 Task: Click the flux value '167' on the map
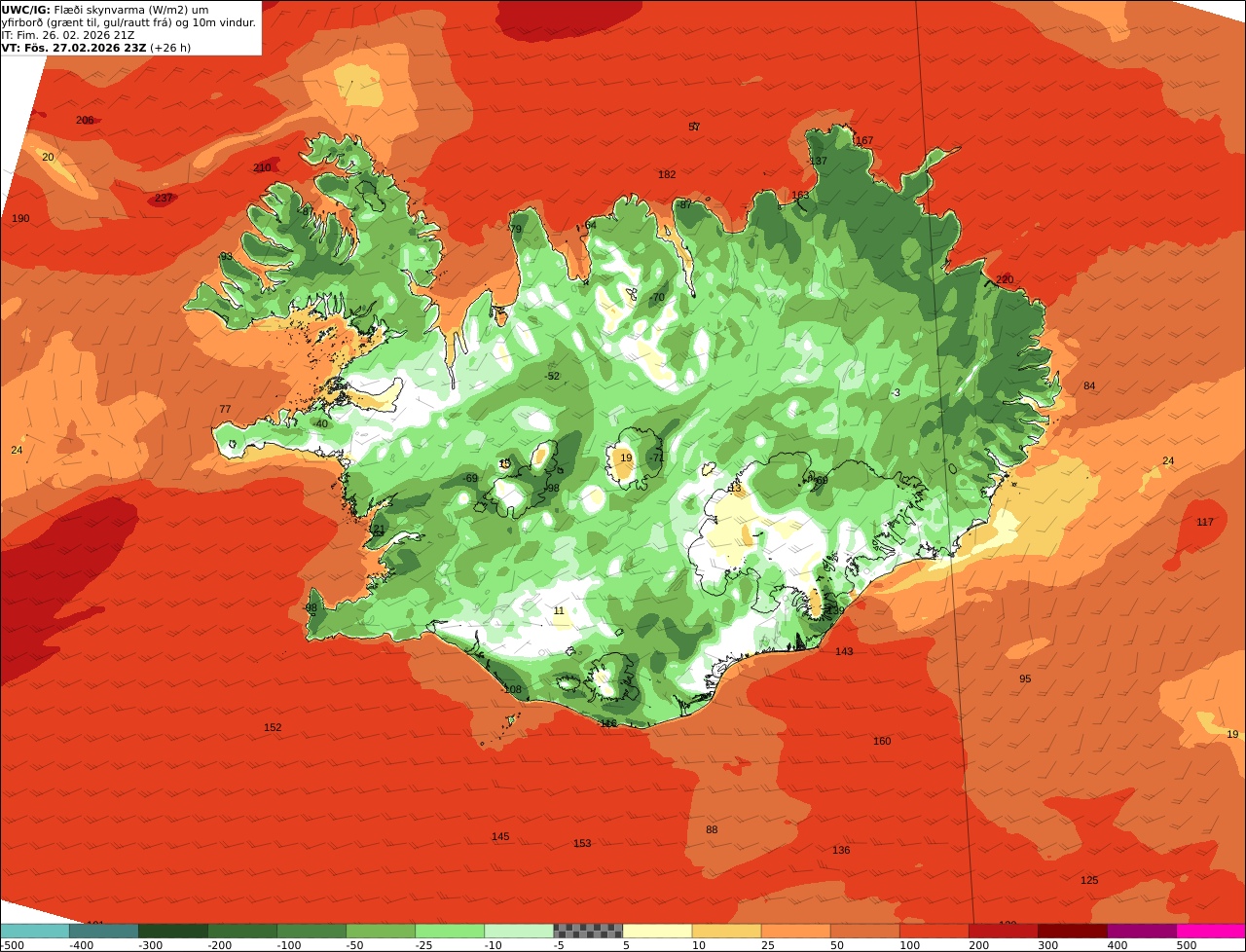(864, 140)
